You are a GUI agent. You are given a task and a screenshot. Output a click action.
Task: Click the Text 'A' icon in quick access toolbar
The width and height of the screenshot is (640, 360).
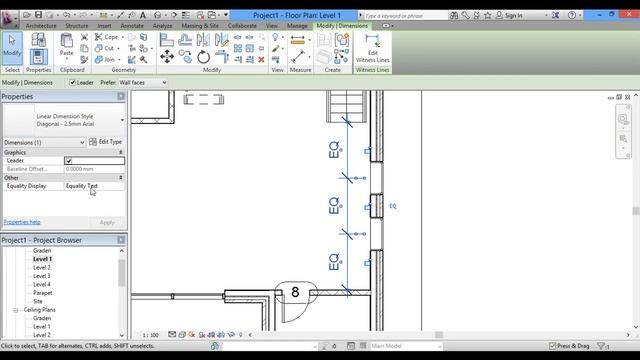143,15
